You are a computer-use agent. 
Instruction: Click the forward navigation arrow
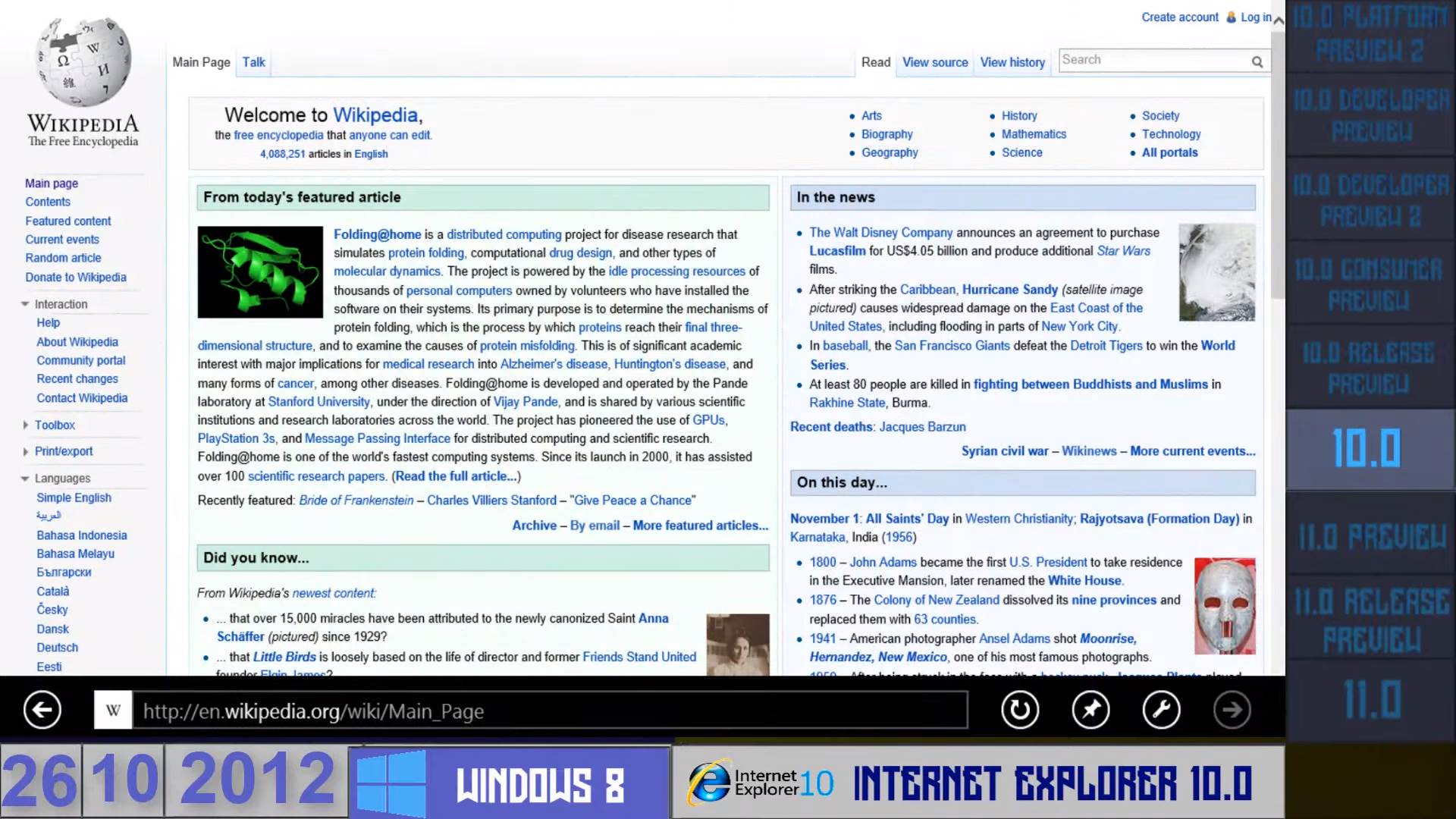(x=1232, y=710)
